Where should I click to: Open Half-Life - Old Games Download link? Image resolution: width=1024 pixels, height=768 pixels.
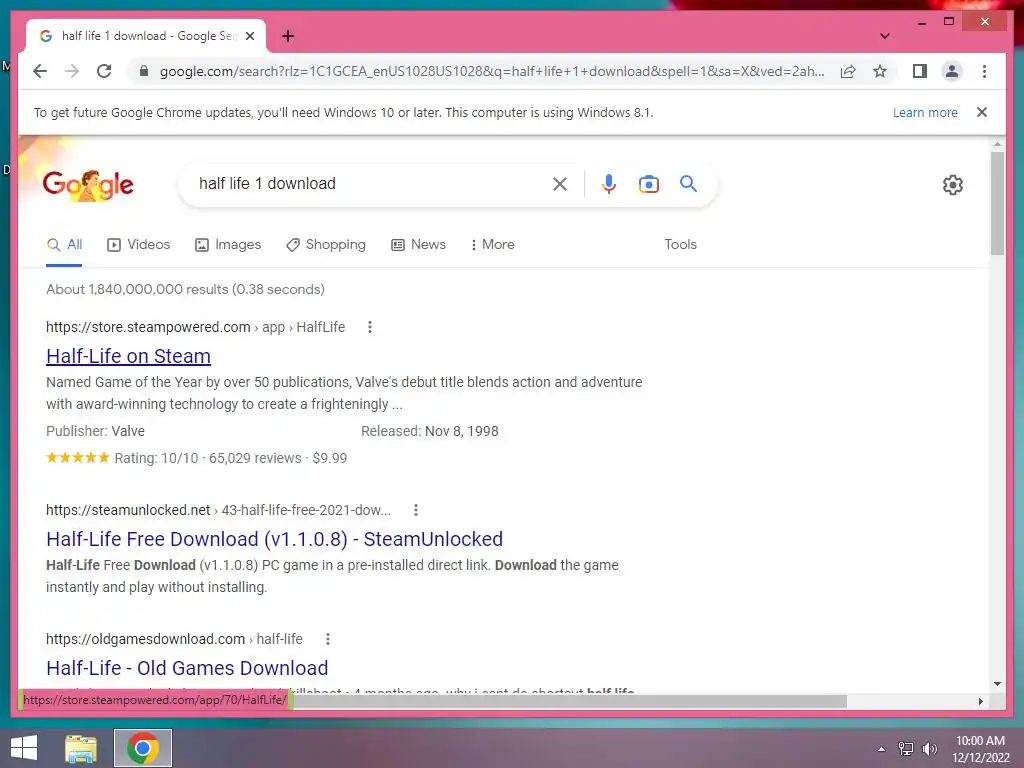[187, 668]
